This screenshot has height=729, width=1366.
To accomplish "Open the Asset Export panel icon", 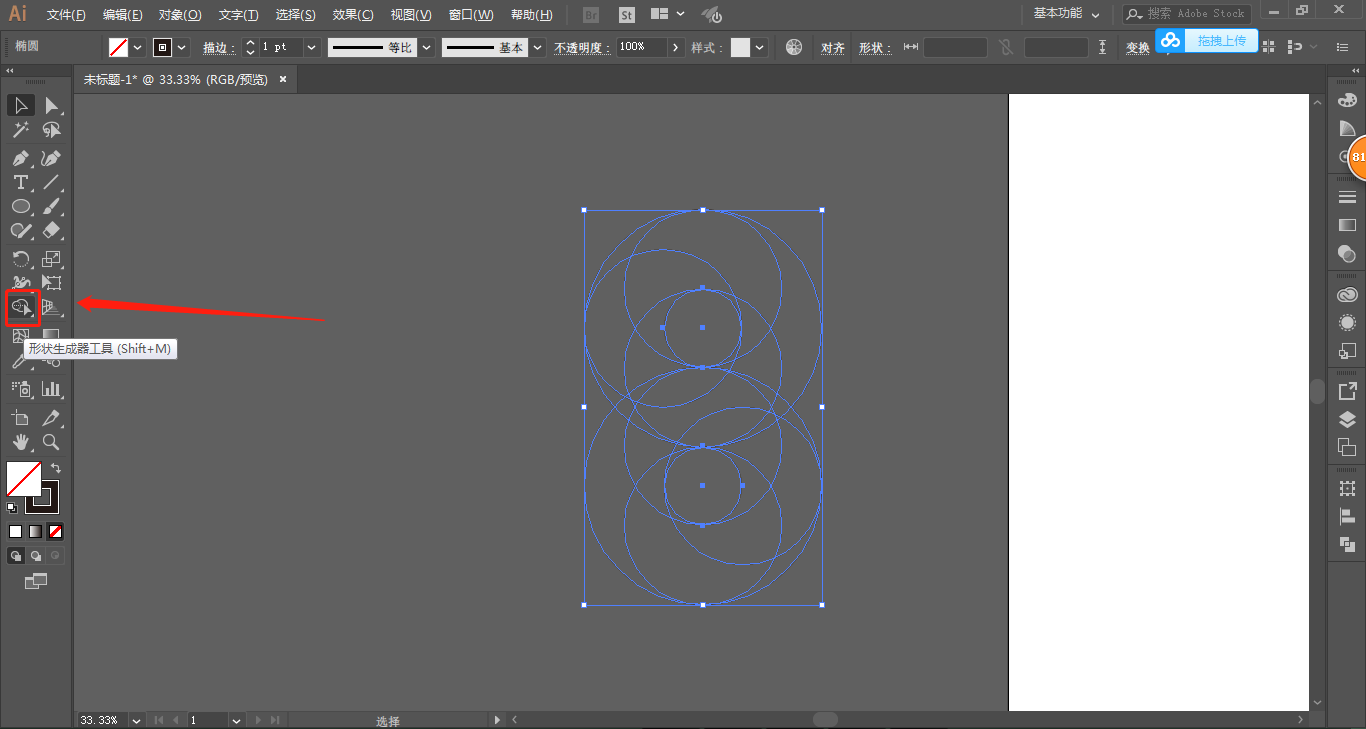I will point(1347,390).
